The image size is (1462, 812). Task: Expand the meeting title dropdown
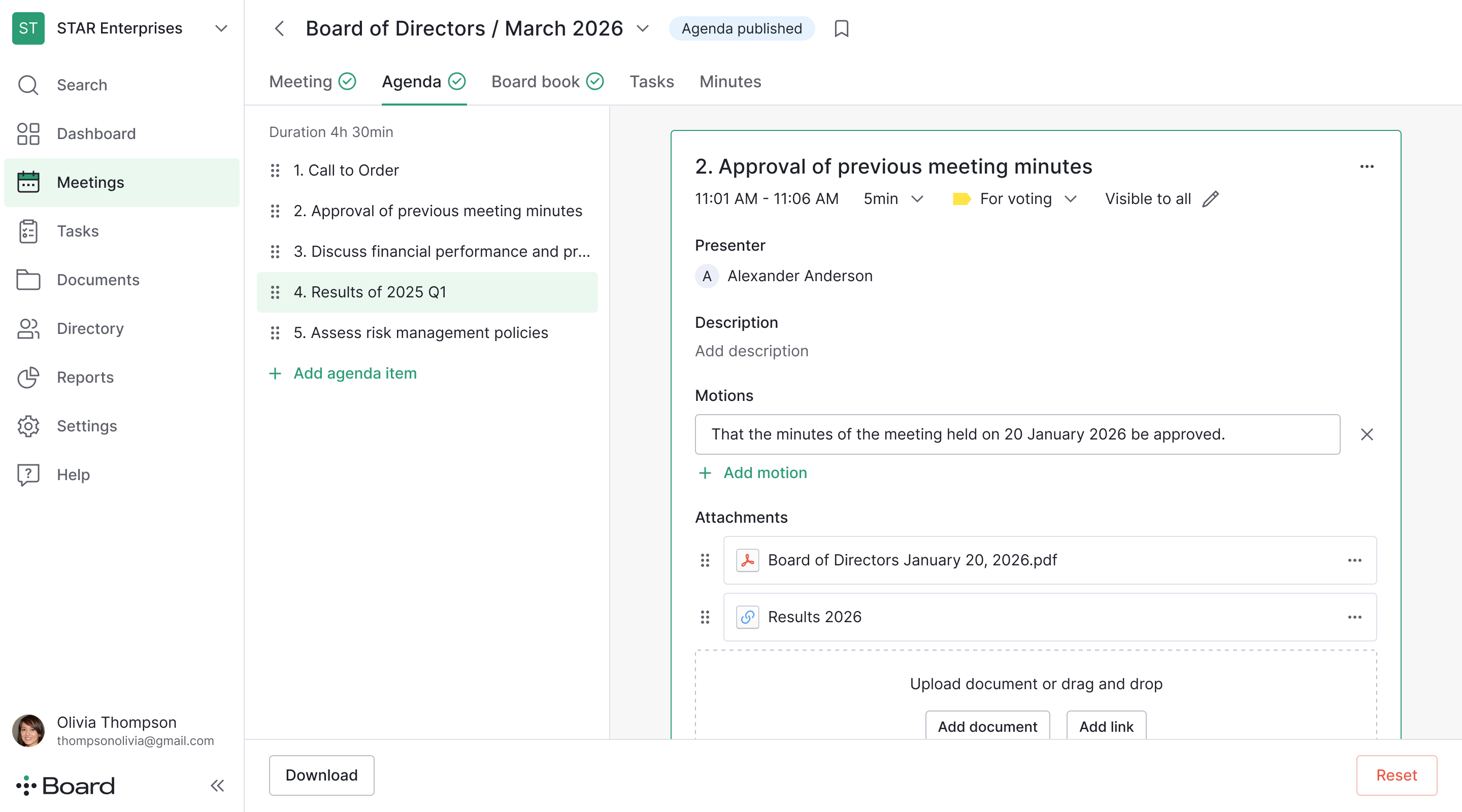pyautogui.click(x=642, y=28)
